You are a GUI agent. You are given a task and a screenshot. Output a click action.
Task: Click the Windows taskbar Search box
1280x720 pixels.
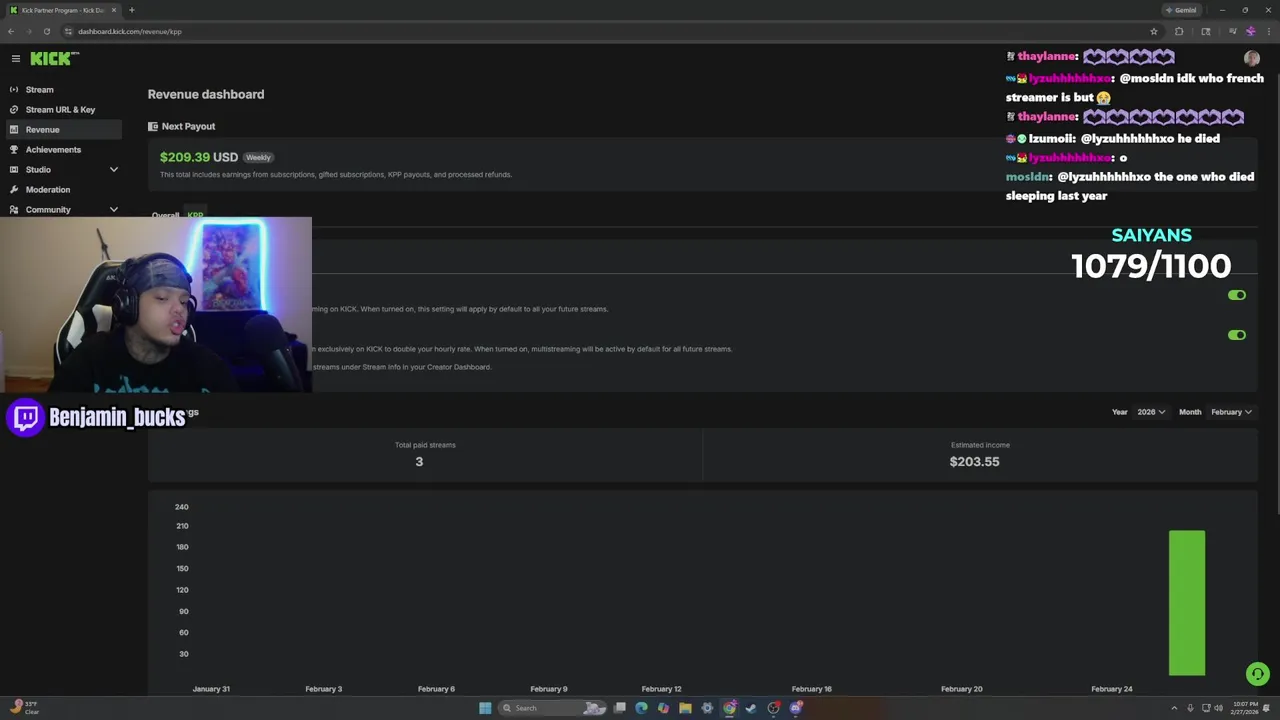pyautogui.click(x=553, y=708)
